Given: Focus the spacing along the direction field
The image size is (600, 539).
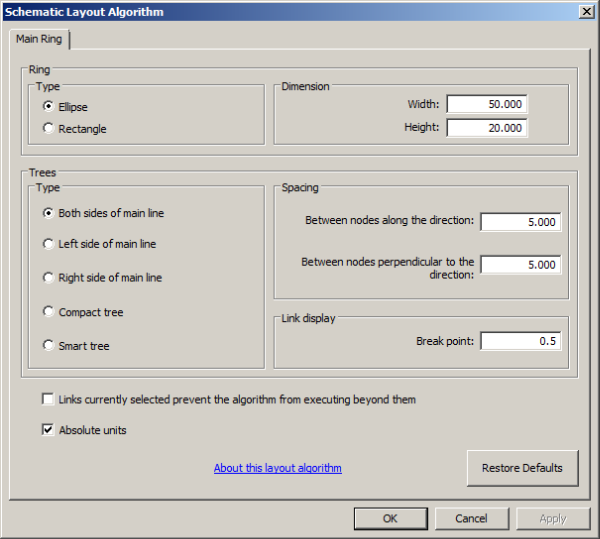Looking at the screenshot, I should 520,222.
